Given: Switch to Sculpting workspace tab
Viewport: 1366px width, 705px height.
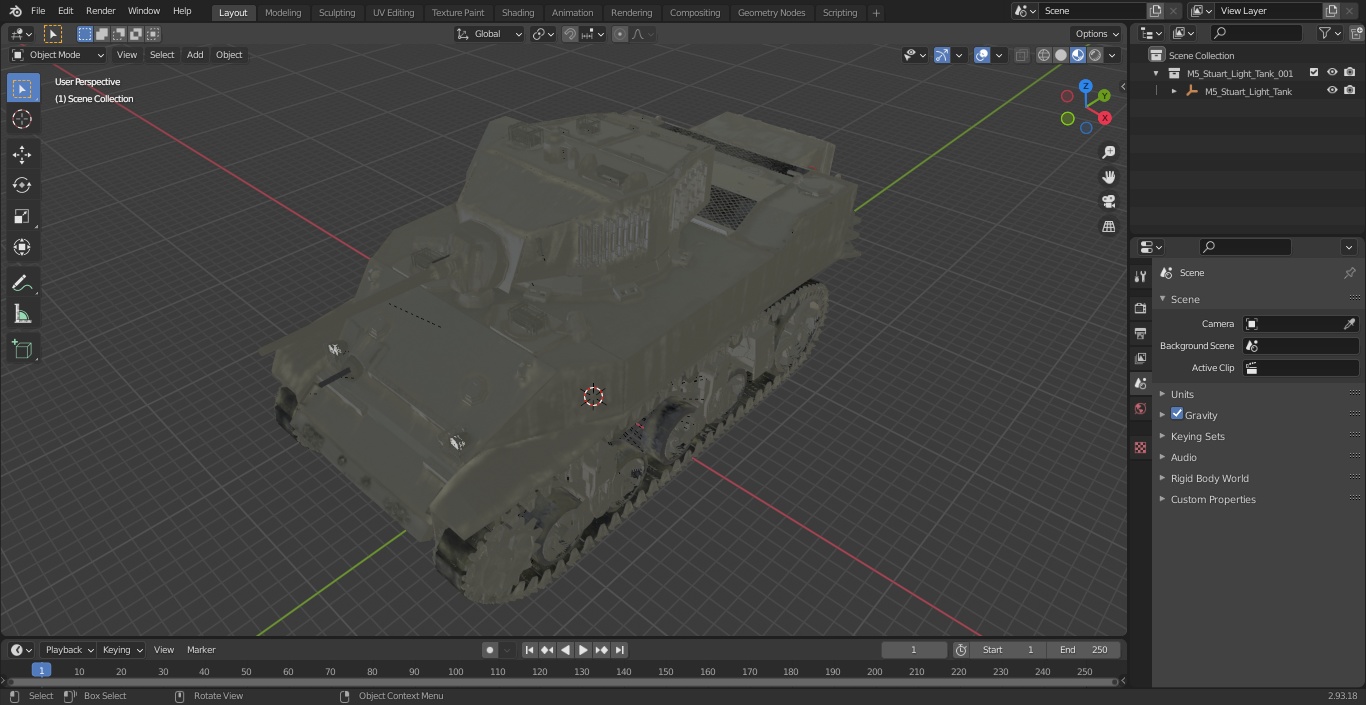Looking at the screenshot, I should click(x=337, y=13).
